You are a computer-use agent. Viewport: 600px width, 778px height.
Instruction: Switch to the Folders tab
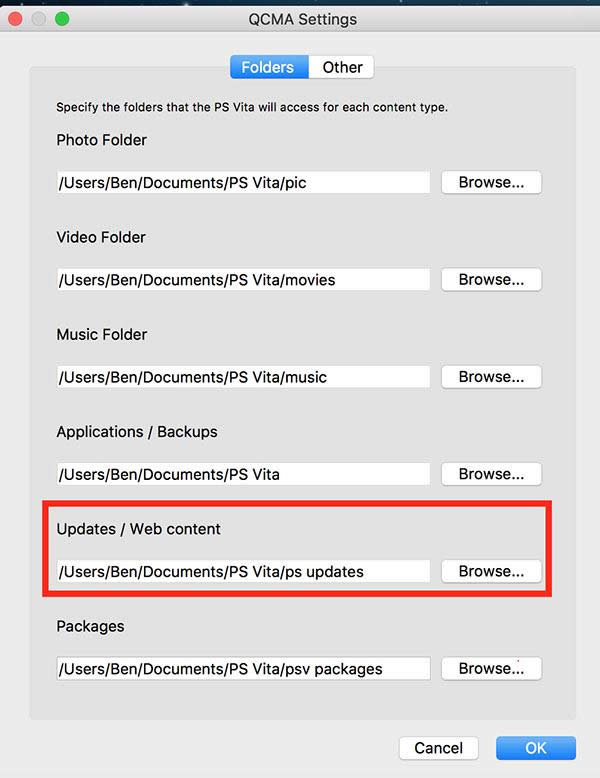(268, 67)
